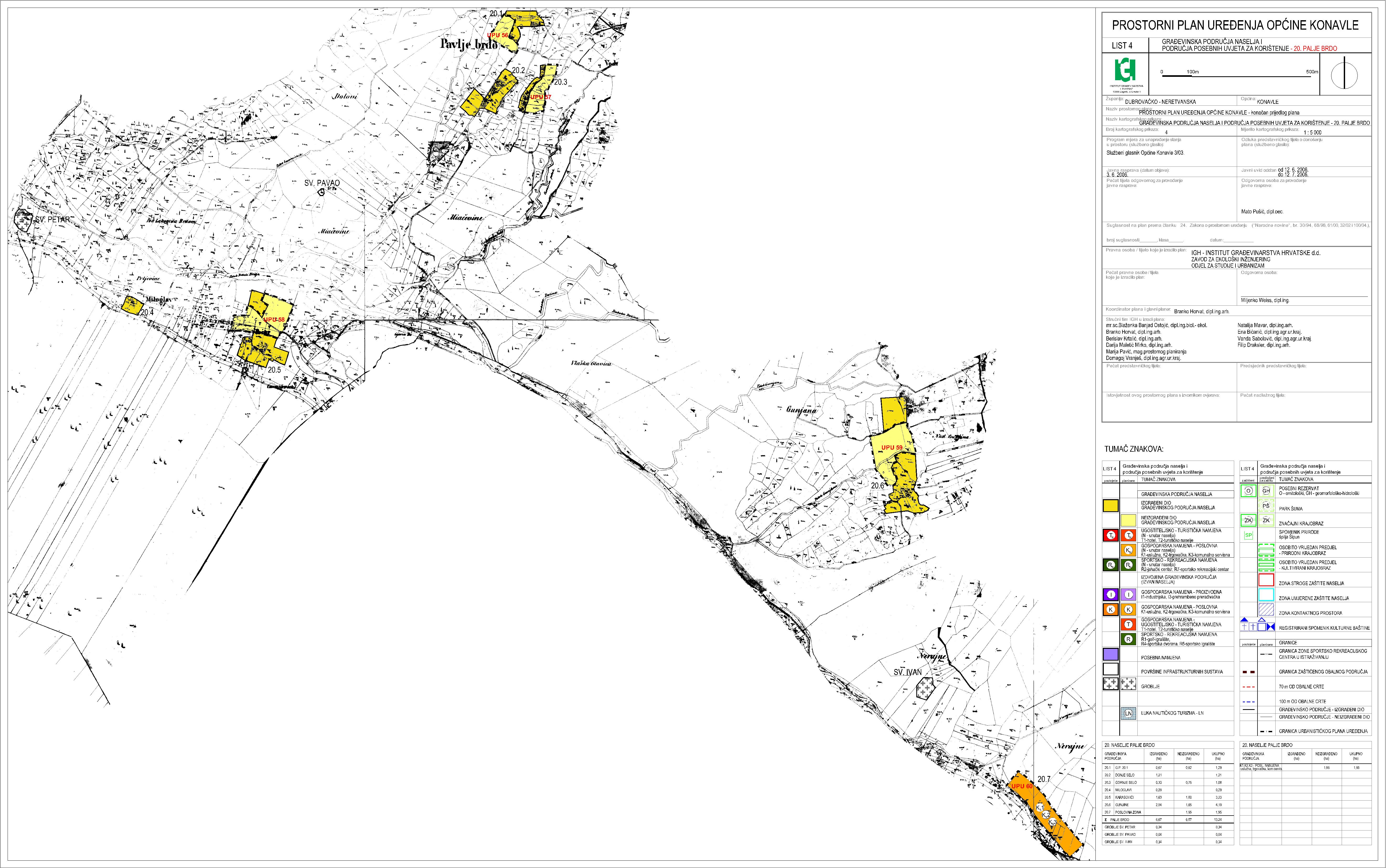The image size is (1386, 868).
Task: Click the GRANICA URBANISTIČKOG PLANA UREĐENJA legend entry
Action: (x=1323, y=731)
